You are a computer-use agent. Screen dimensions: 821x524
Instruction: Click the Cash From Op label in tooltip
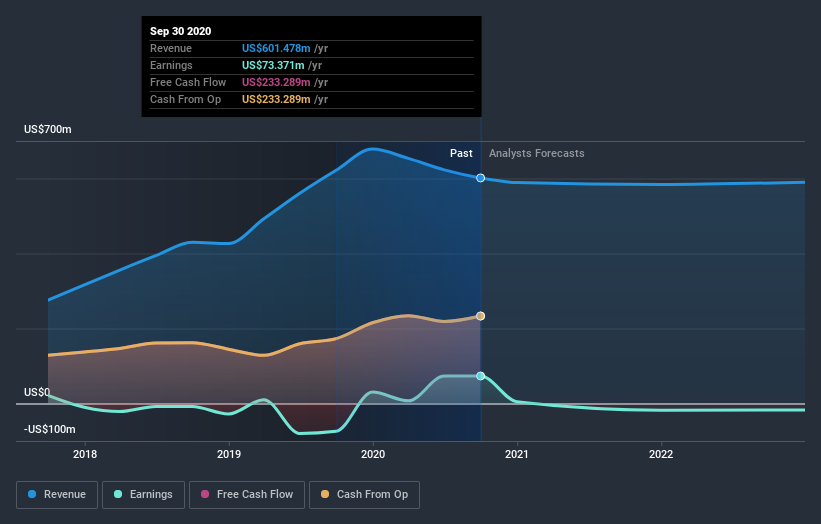185,99
